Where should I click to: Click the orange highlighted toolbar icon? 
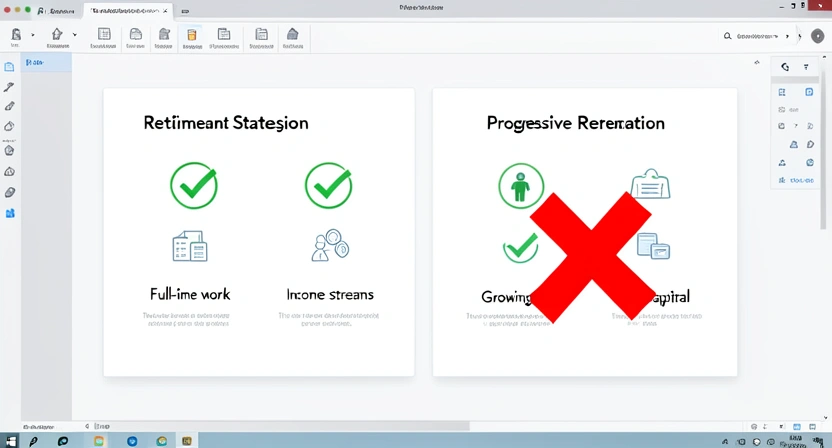(193, 35)
